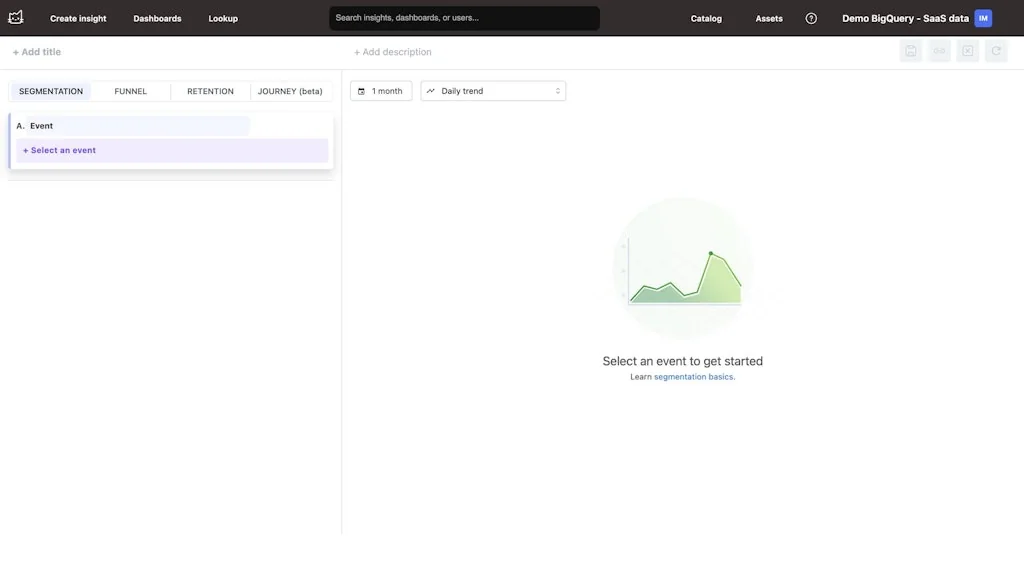Open the 1 month date range picker
This screenshot has width=1024, height=580.
[381, 91]
